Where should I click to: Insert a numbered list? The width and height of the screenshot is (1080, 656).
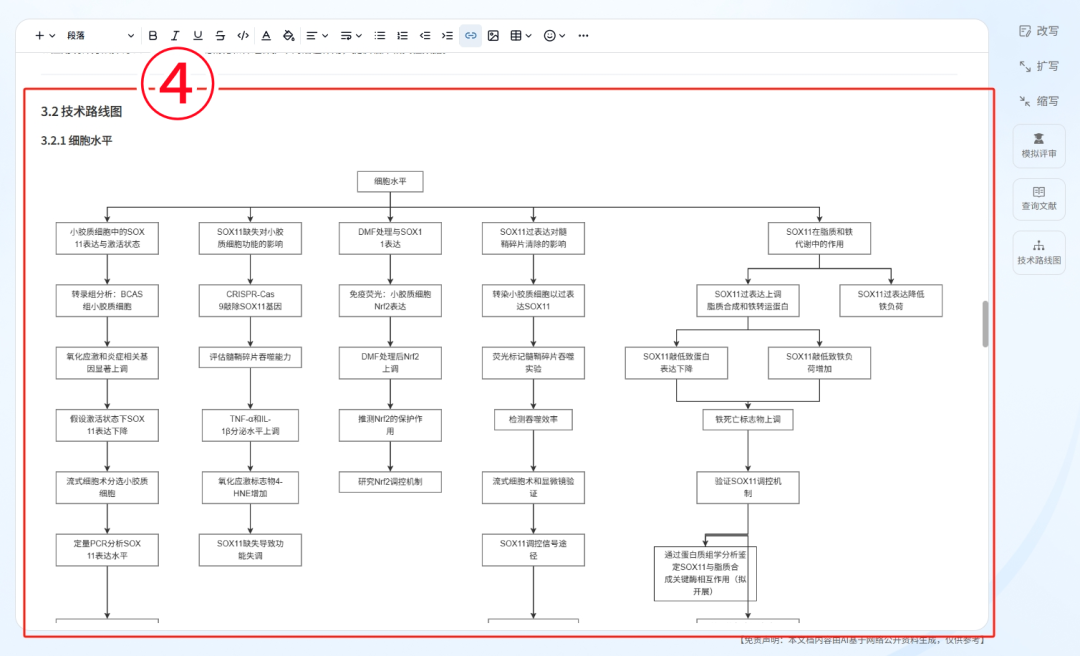(402, 36)
